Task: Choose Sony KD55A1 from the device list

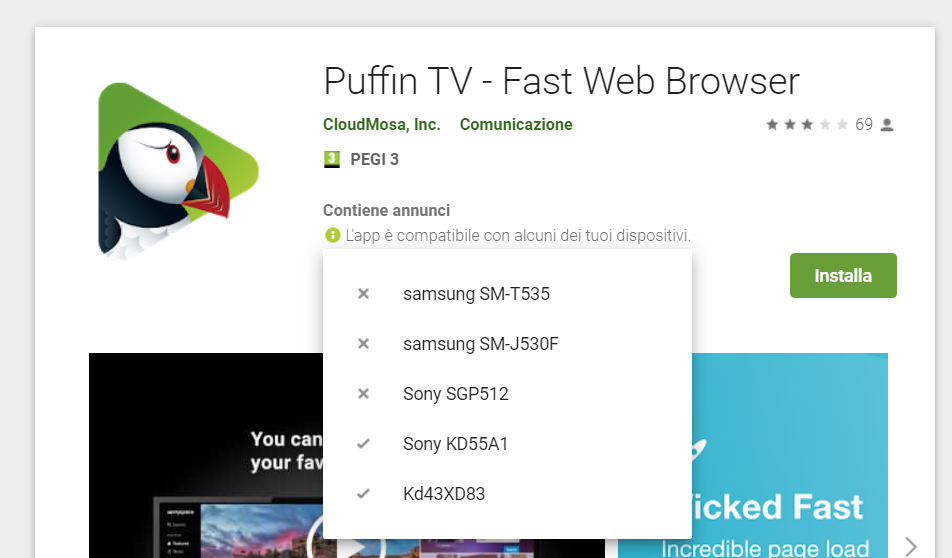Action: (x=455, y=444)
